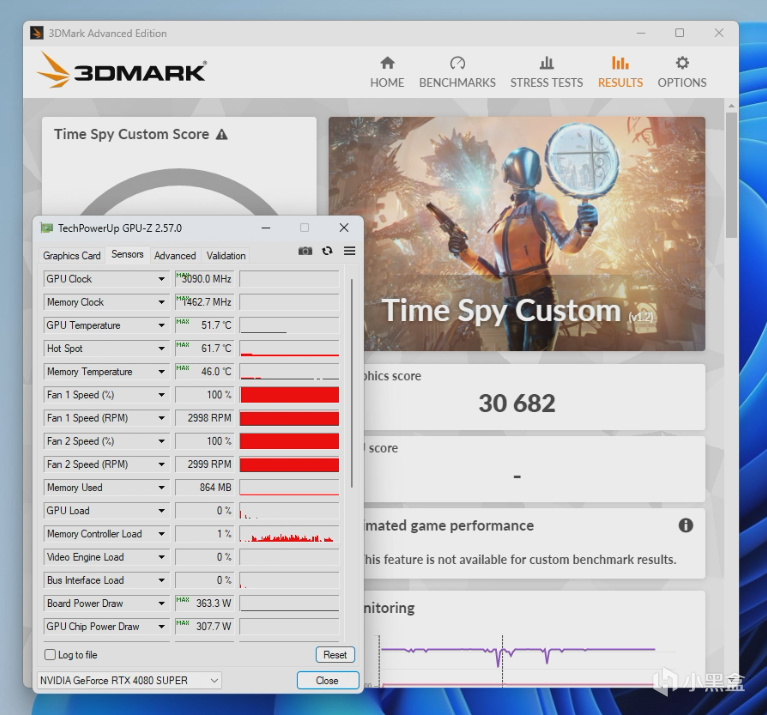Screen dimensions: 767x715
Task: Enable the Log to file checkbox
Action: [x=50, y=654]
